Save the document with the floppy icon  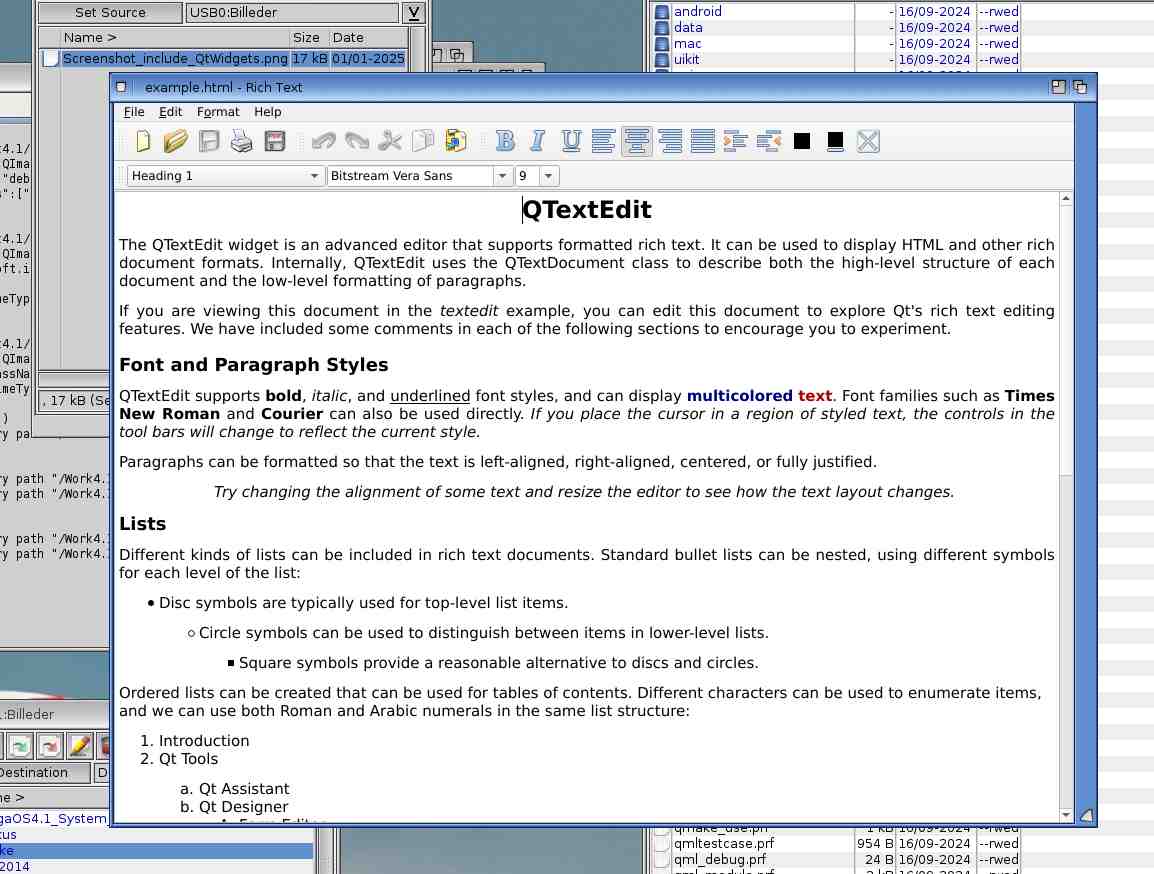click(209, 141)
